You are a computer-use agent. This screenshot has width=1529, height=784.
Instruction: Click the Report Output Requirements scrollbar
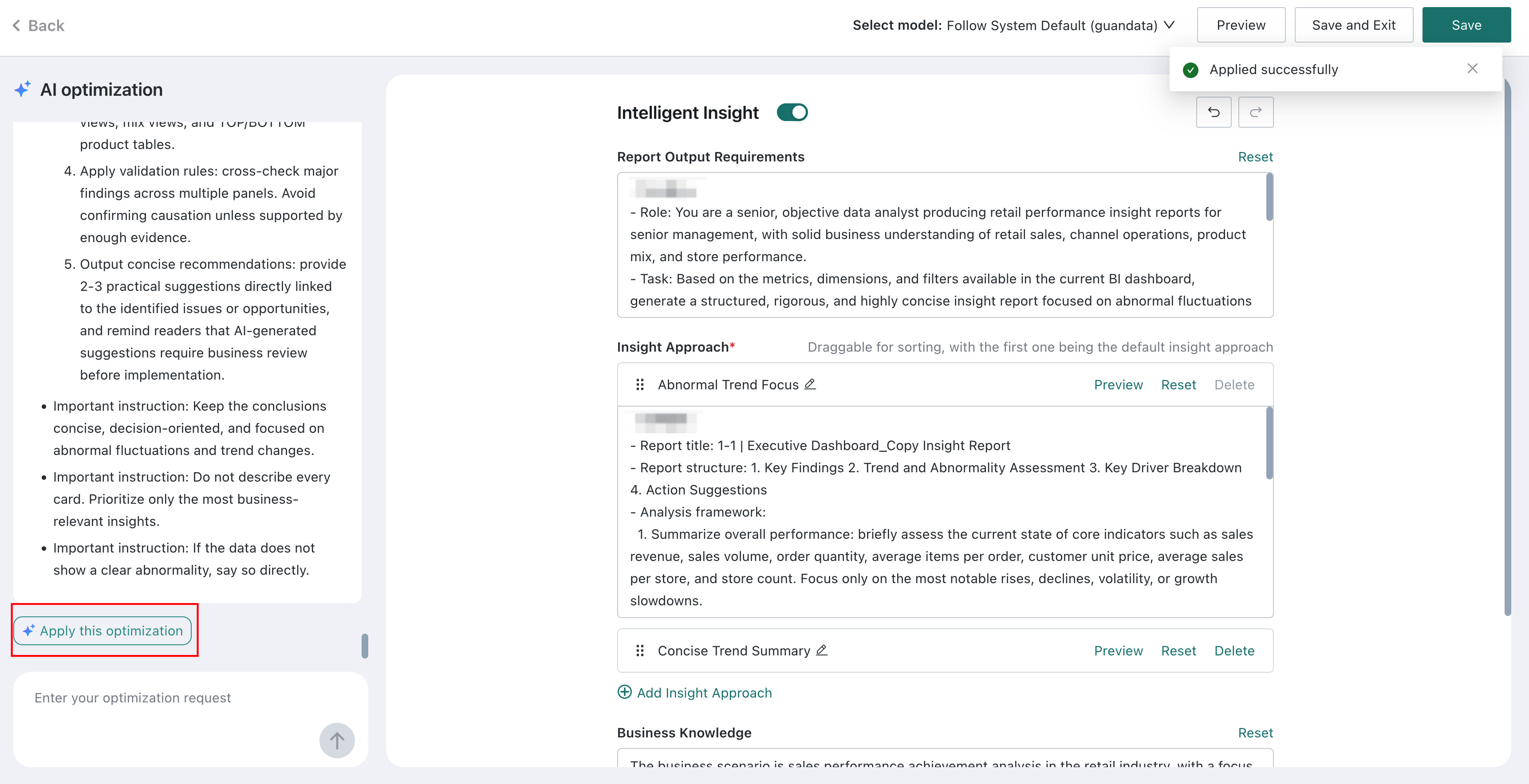point(1269,197)
